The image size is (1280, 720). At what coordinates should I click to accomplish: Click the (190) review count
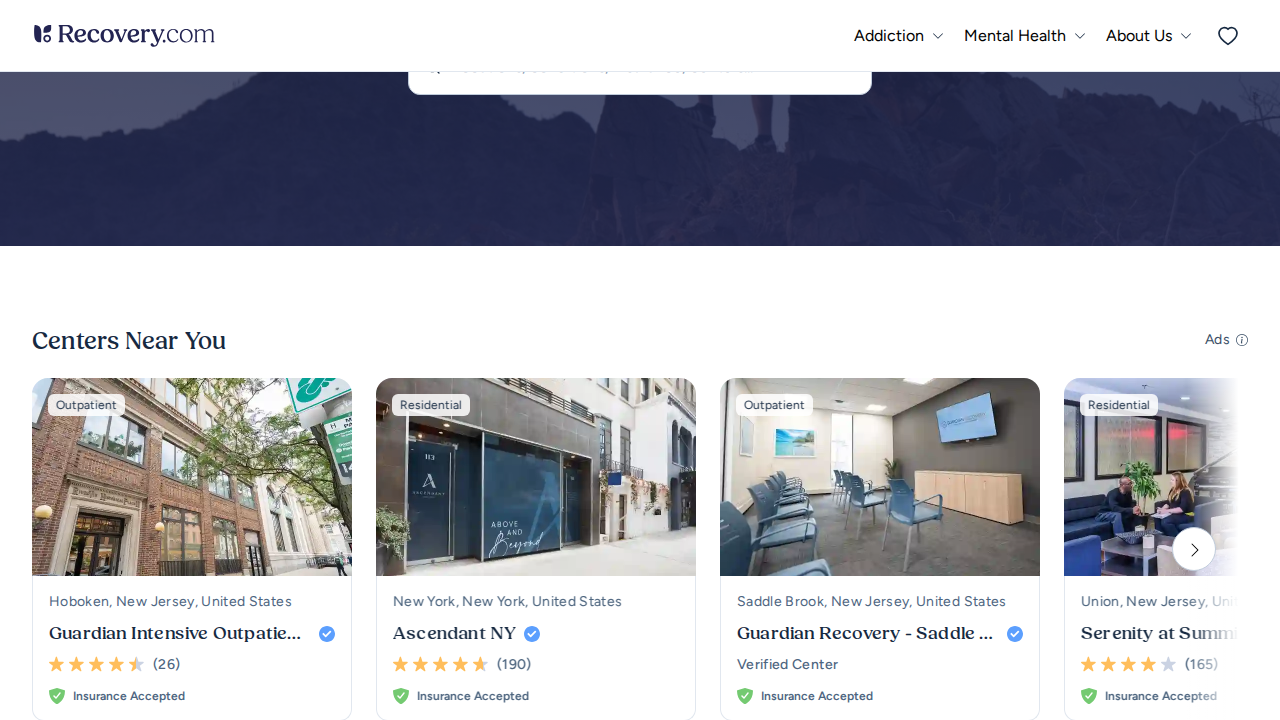(514, 664)
